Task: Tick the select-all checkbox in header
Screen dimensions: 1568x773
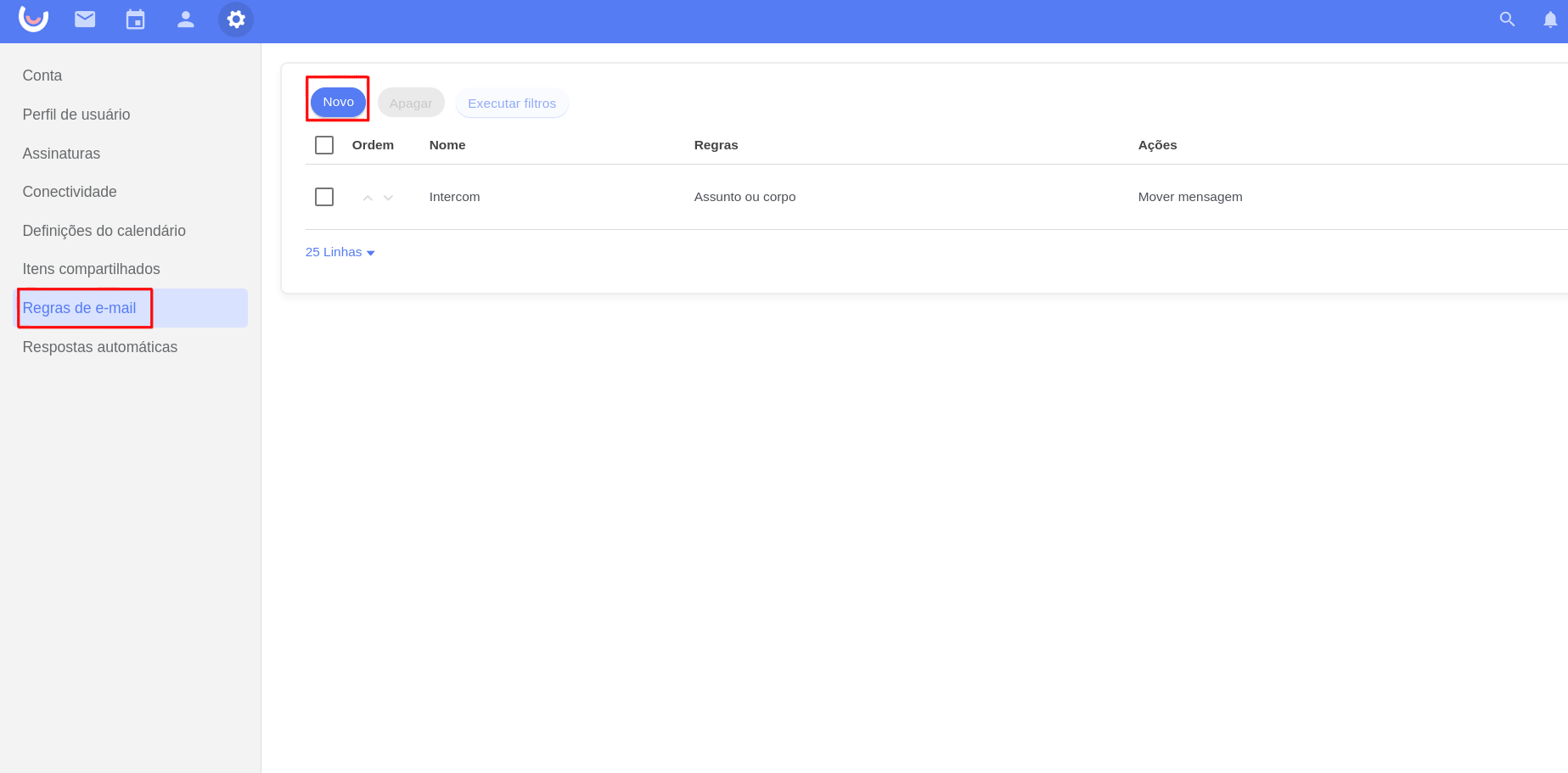Action: tap(324, 145)
